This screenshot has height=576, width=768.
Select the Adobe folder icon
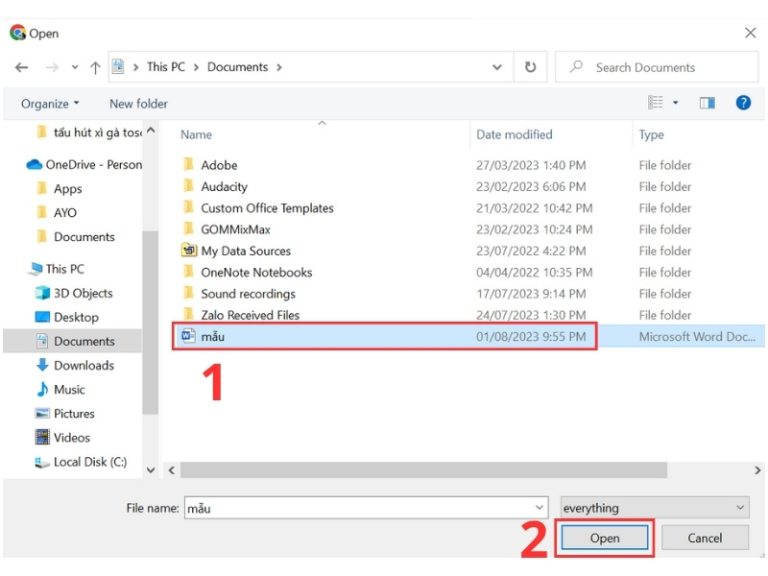click(x=188, y=164)
